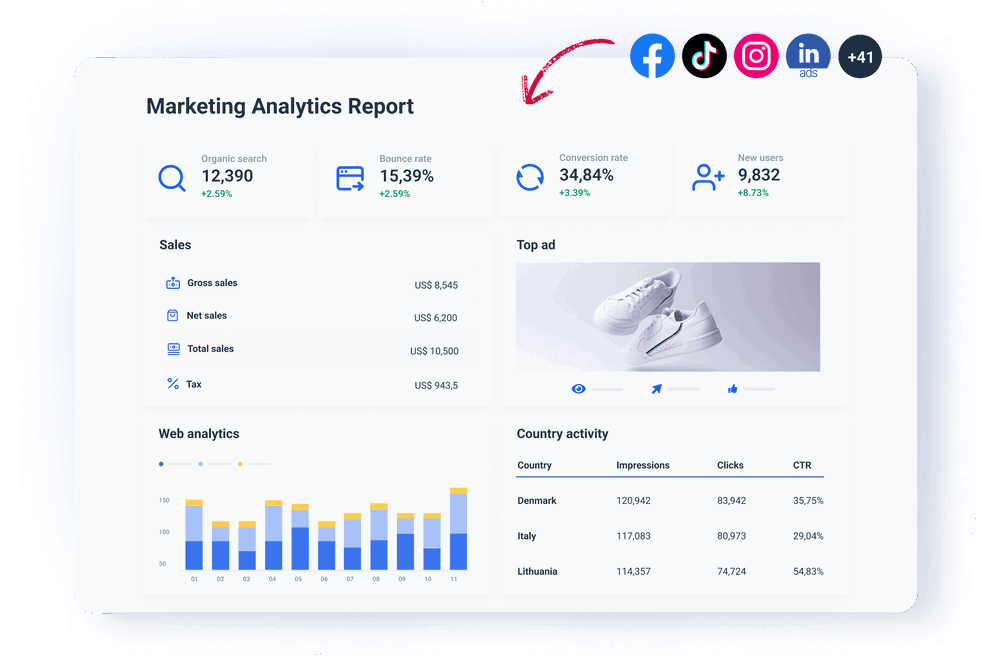Click the Bounce rate card icon
Image resolution: width=992 pixels, height=656 pixels.
point(350,177)
